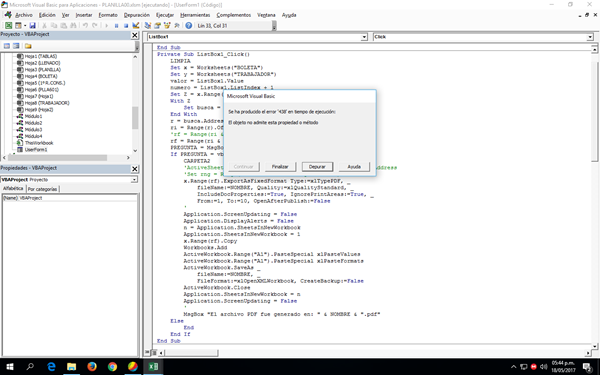Screen dimensions: 600x375
Task: Click the code window vertical scrollbar thumb
Action: 594,111
